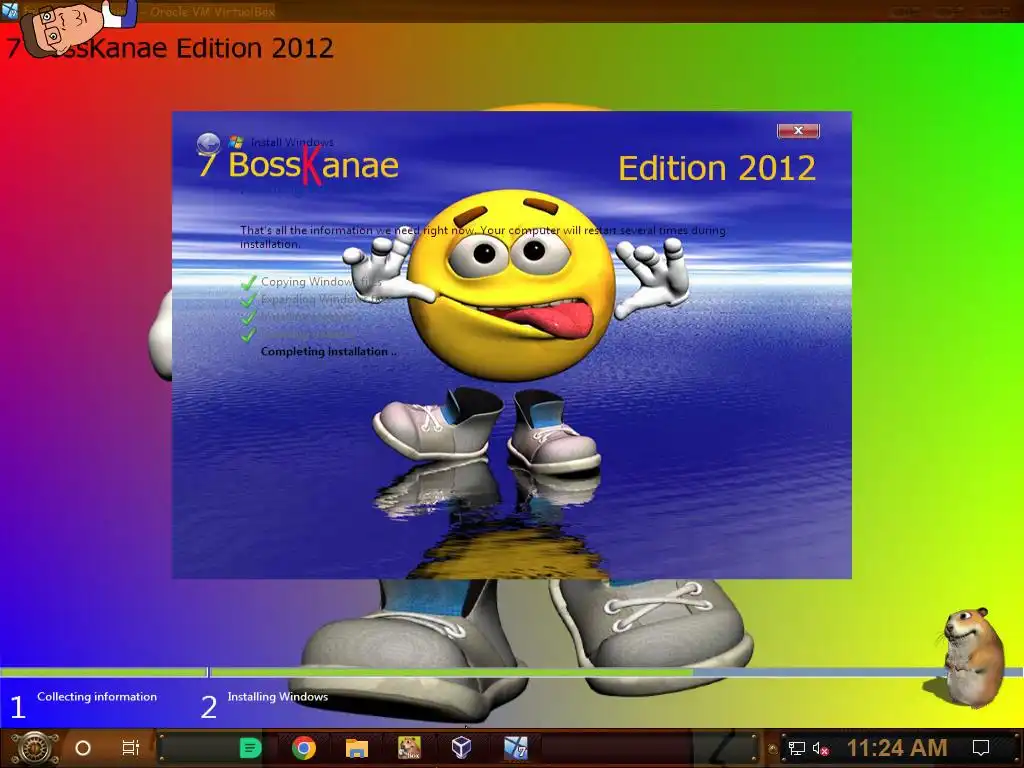Open the Windows 7 VM taskbar icon
Viewport: 1024px width, 768px height.
pos(515,748)
